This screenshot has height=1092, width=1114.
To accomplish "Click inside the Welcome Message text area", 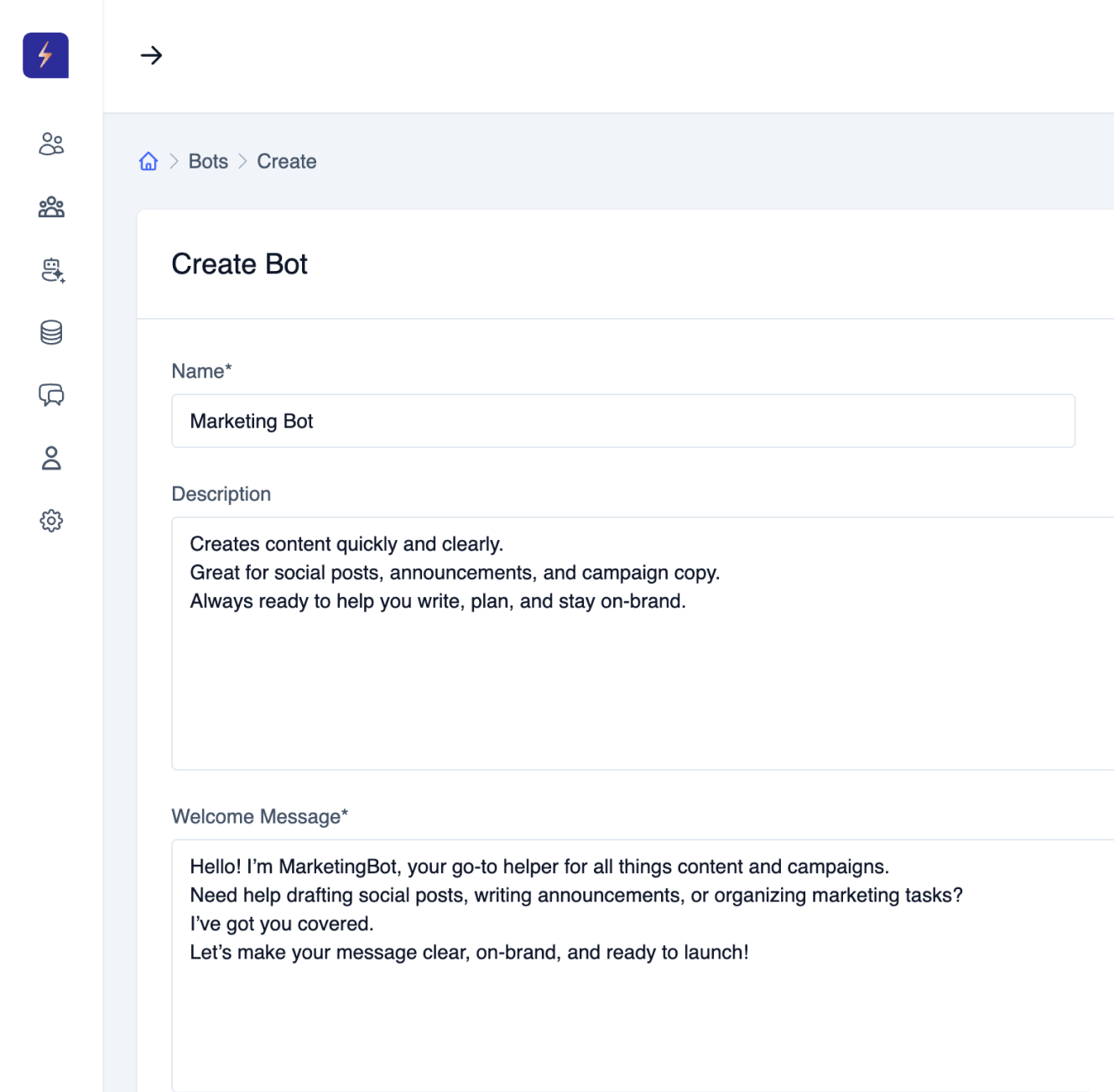I will [642, 1006].
